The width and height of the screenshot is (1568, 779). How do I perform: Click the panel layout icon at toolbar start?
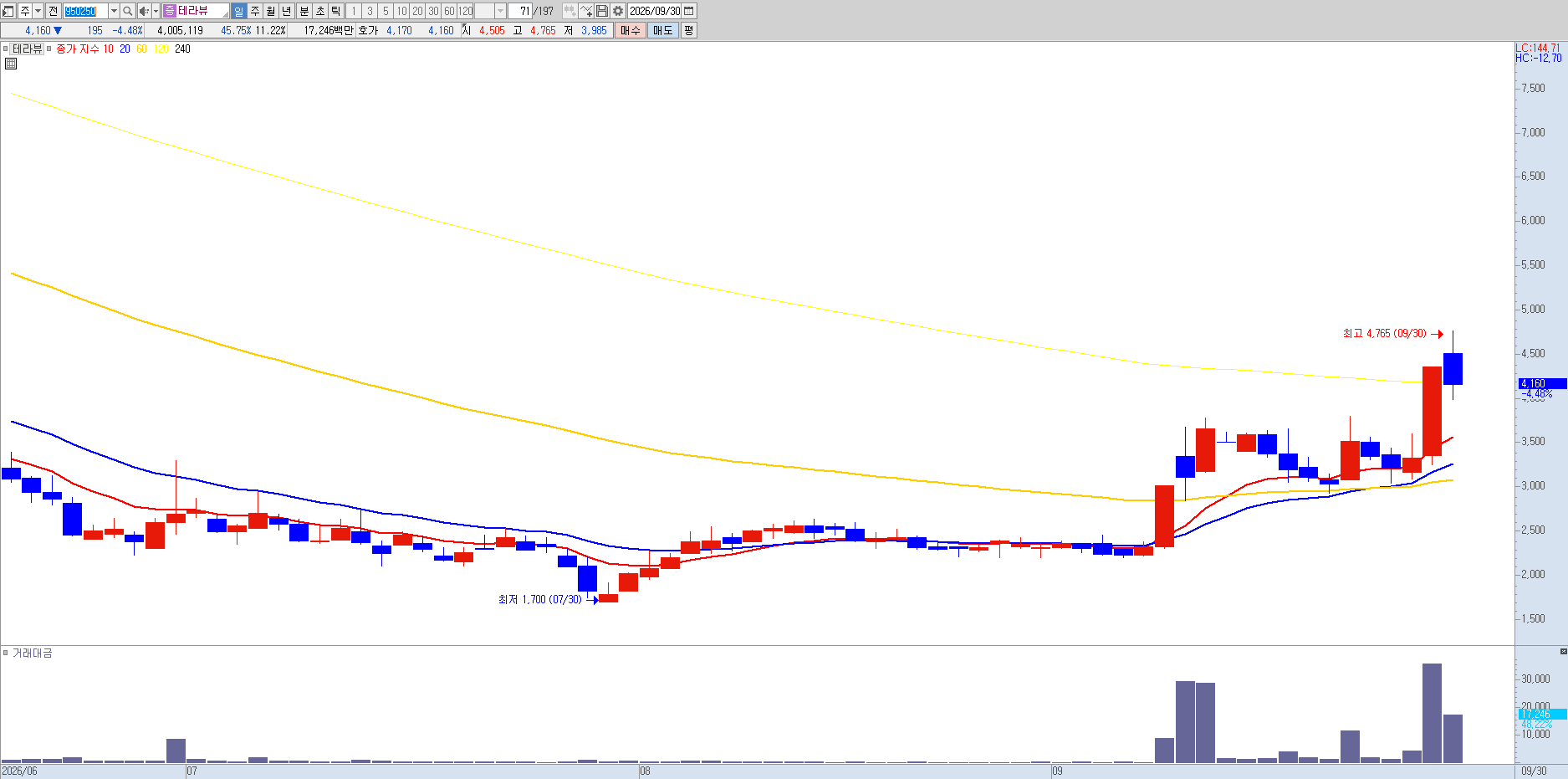8,11
